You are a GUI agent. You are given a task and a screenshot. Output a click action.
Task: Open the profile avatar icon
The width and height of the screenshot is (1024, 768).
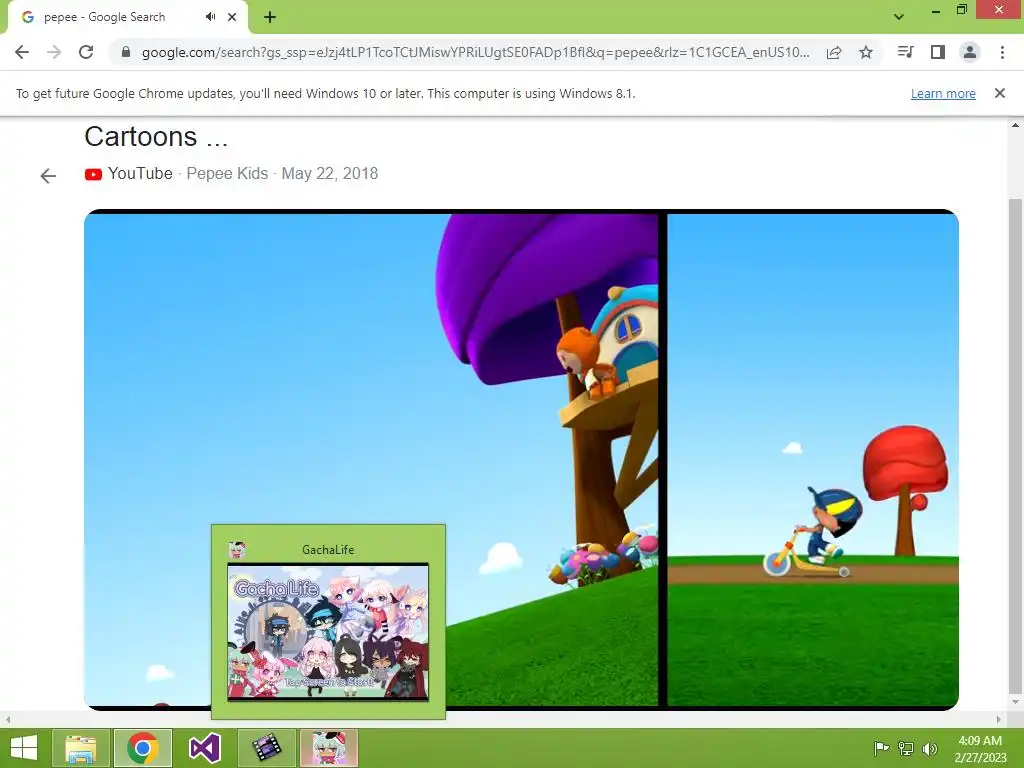coord(970,52)
